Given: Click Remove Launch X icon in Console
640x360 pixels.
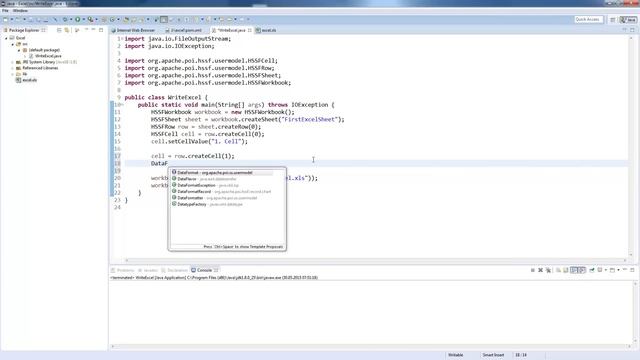Looking at the screenshot, I should [x=540, y=270].
